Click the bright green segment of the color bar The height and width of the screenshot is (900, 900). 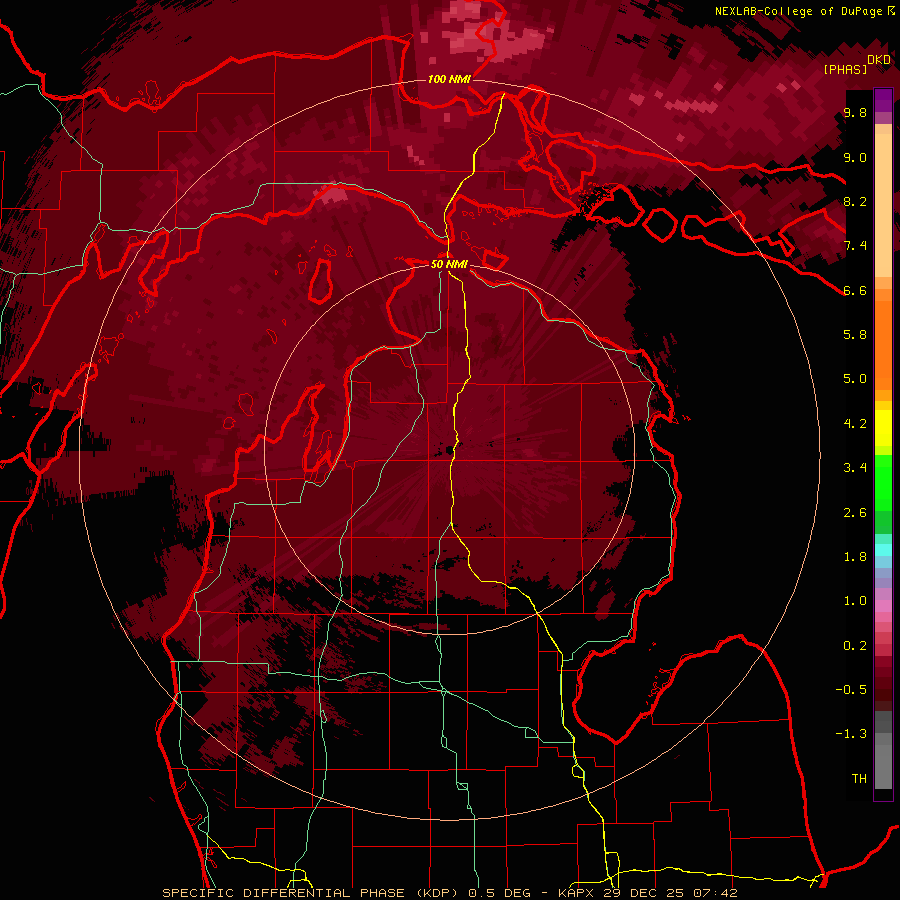pyautogui.click(x=883, y=483)
